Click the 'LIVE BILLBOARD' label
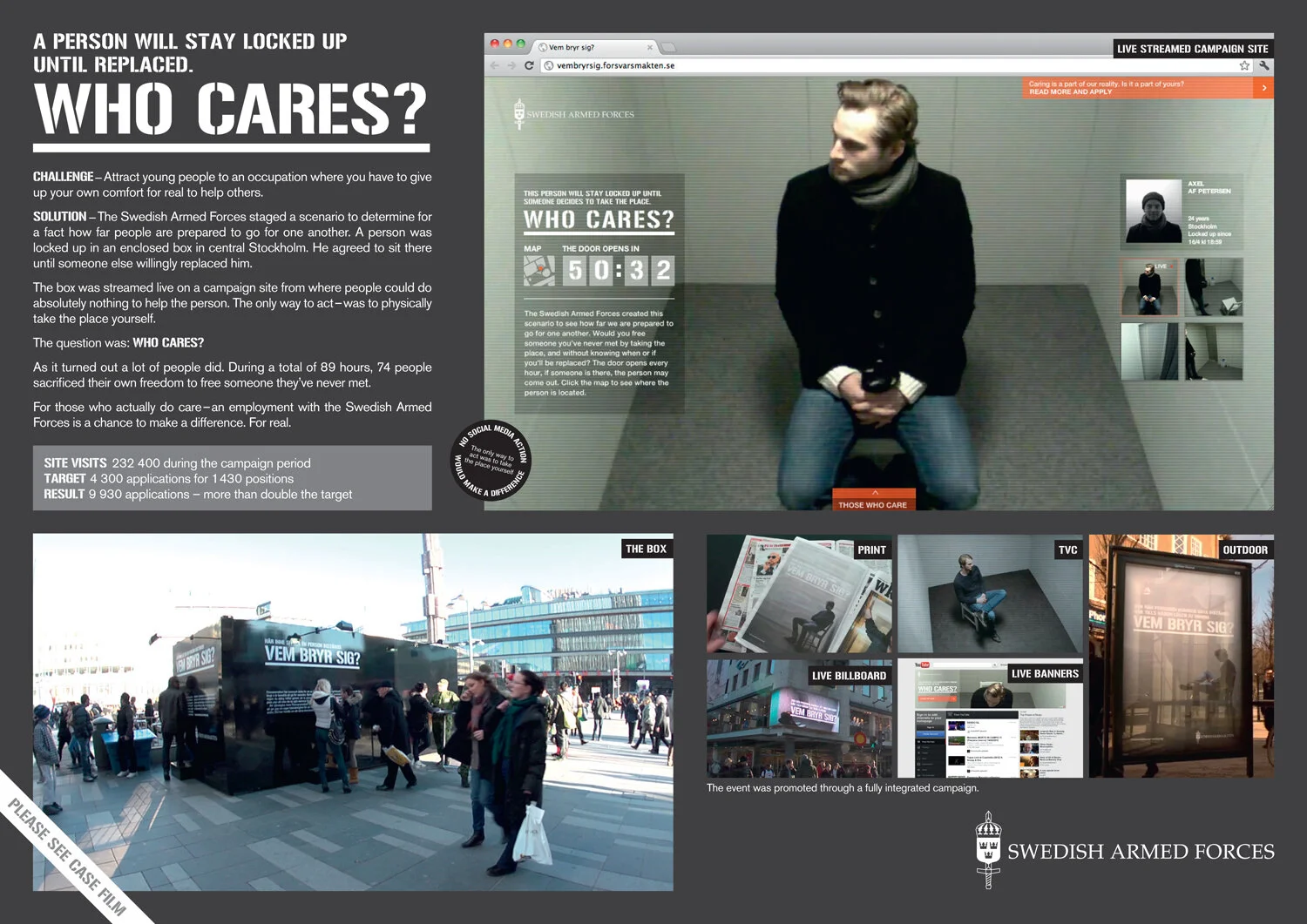 click(x=849, y=675)
